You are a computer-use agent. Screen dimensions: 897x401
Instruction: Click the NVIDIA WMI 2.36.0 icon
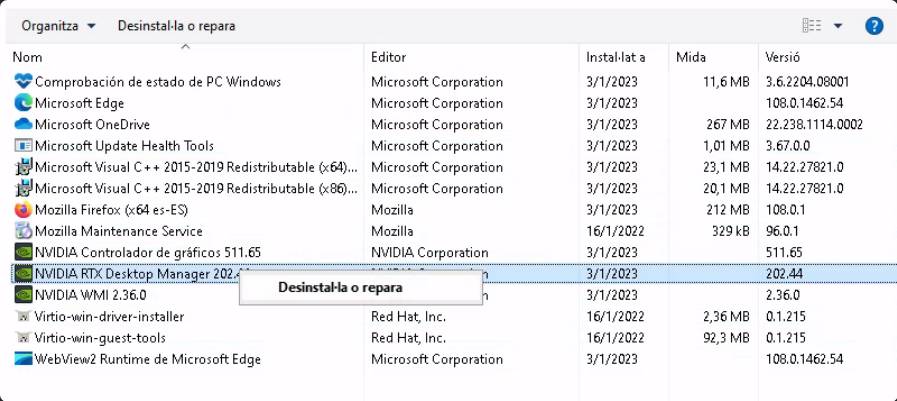click(24, 295)
